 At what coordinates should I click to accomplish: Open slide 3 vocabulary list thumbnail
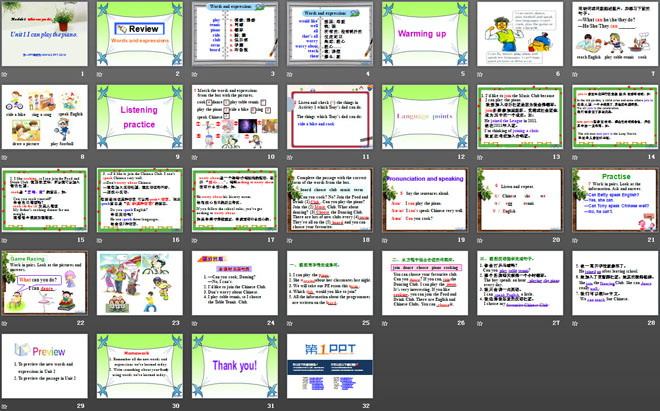click(x=235, y=34)
